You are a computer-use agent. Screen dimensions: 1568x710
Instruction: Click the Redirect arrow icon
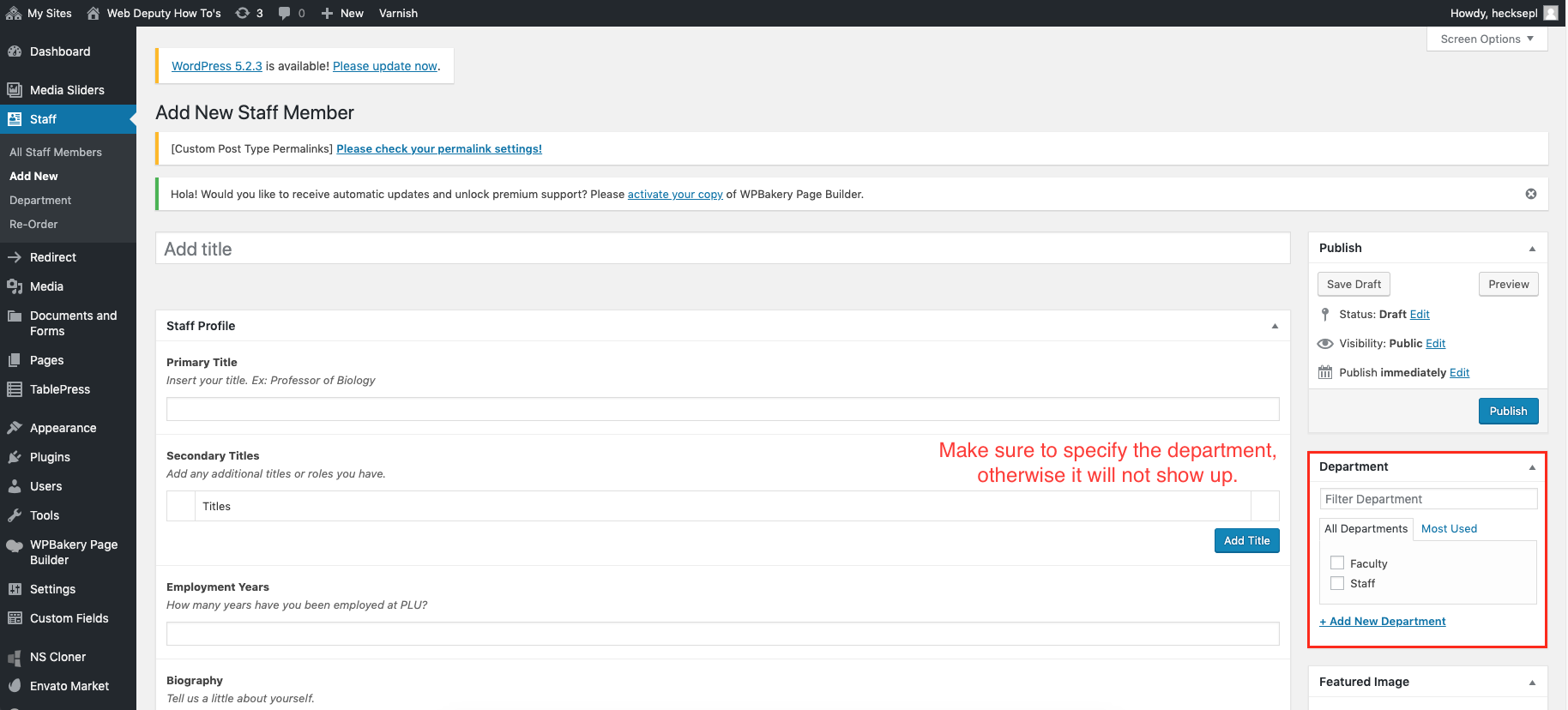coord(15,257)
